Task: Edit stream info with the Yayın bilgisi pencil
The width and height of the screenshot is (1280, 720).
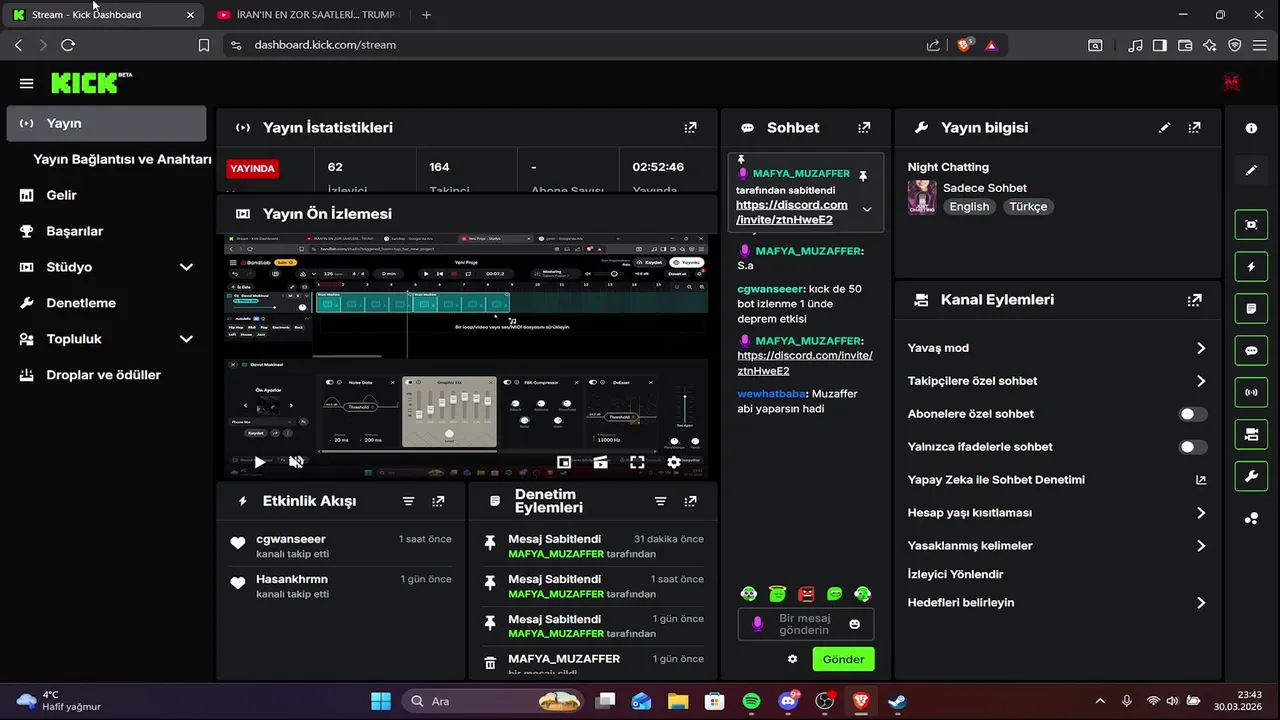Action: (x=1164, y=128)
